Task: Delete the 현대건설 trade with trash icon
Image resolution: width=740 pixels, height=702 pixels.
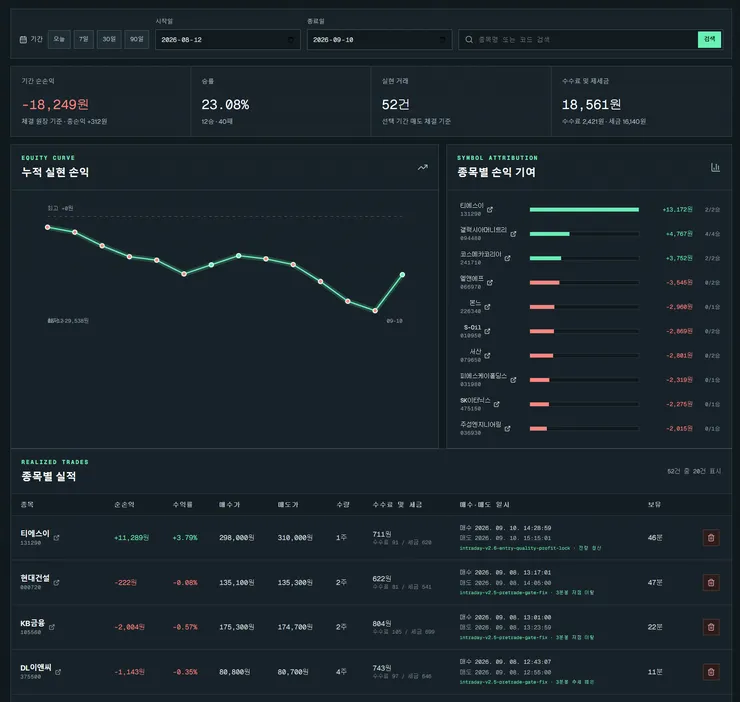Action: click(711, 583)
